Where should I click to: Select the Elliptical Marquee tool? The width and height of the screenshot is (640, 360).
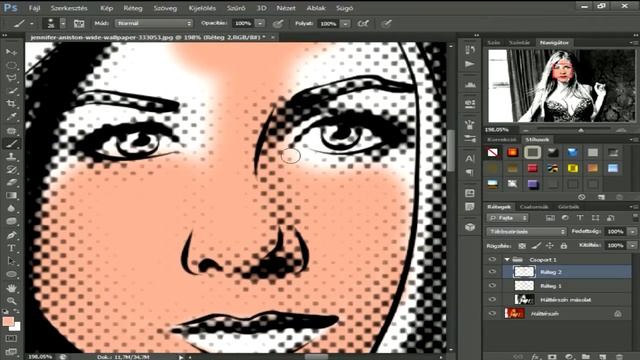tap(11, 65)
